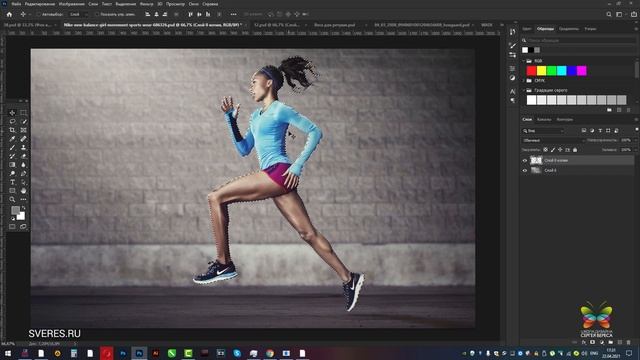Viewport: 640px width, 360px height.
Task: Select the Blur tool
Action: pyautogui.click(x=23, y=164)
